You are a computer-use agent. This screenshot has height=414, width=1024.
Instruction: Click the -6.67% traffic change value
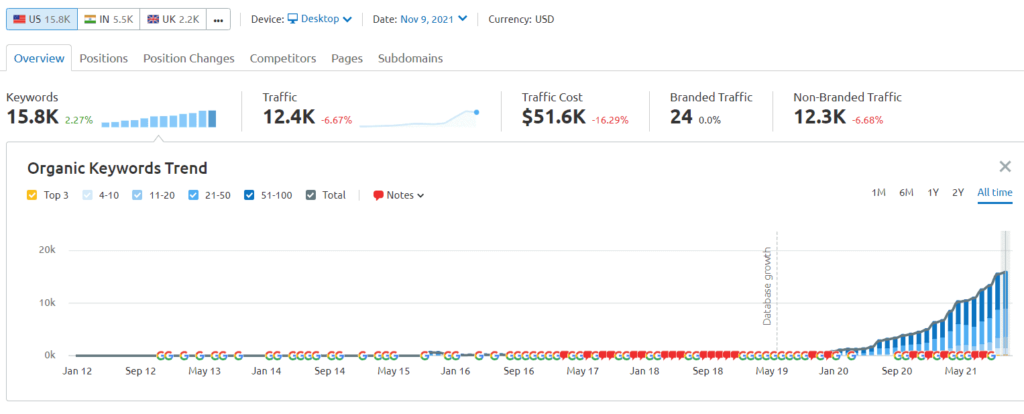tap(336, 120)
